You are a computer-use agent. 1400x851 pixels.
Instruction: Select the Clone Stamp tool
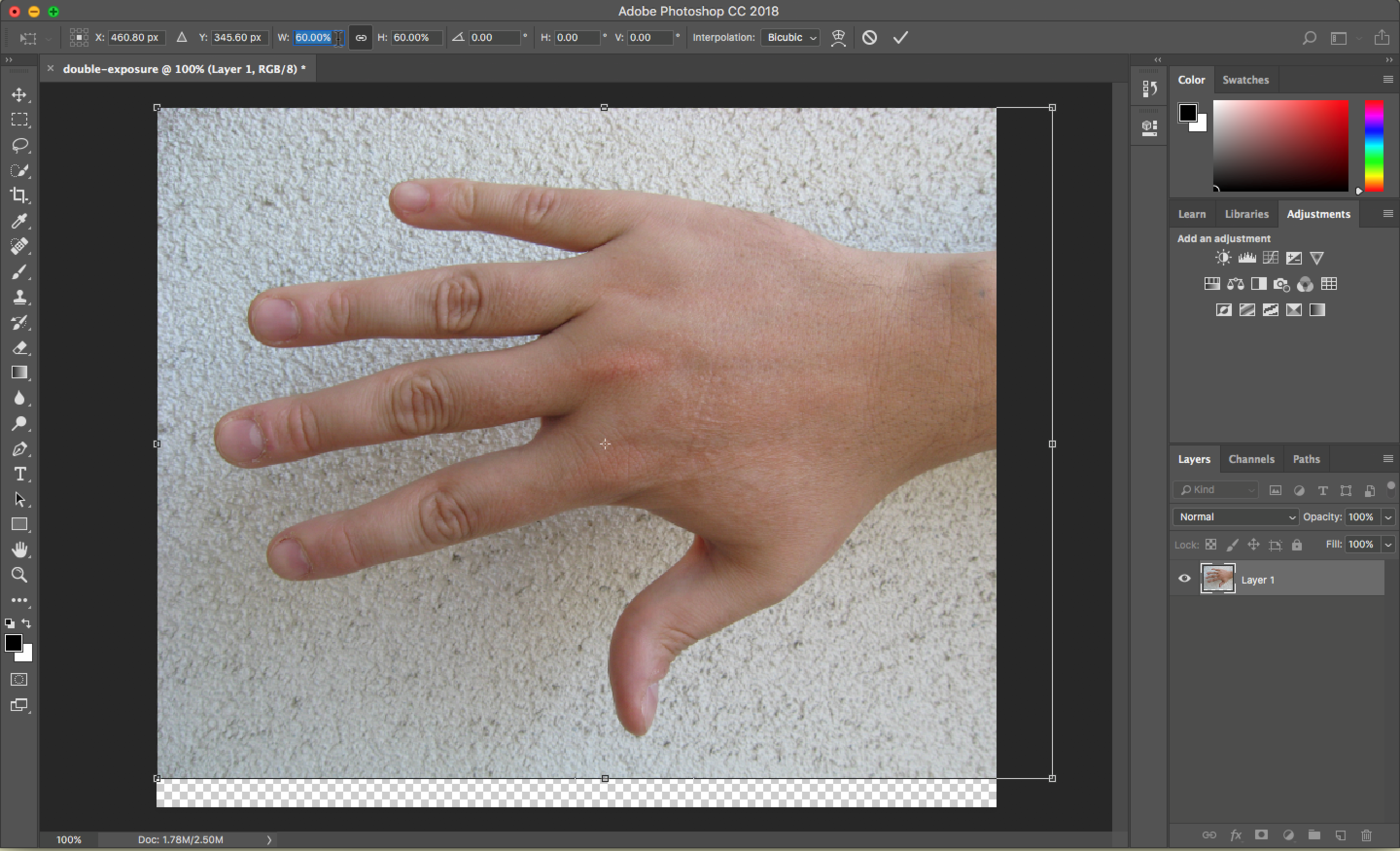[x=19, y=297]
